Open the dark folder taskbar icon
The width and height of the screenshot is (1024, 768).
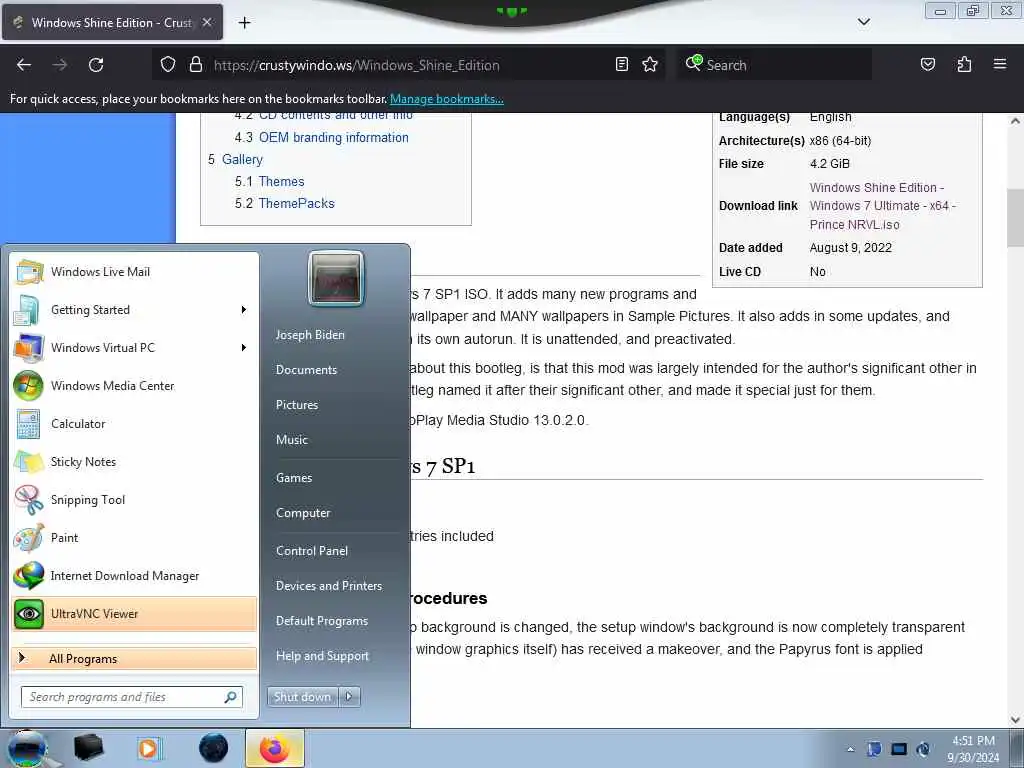coord(88,748)
